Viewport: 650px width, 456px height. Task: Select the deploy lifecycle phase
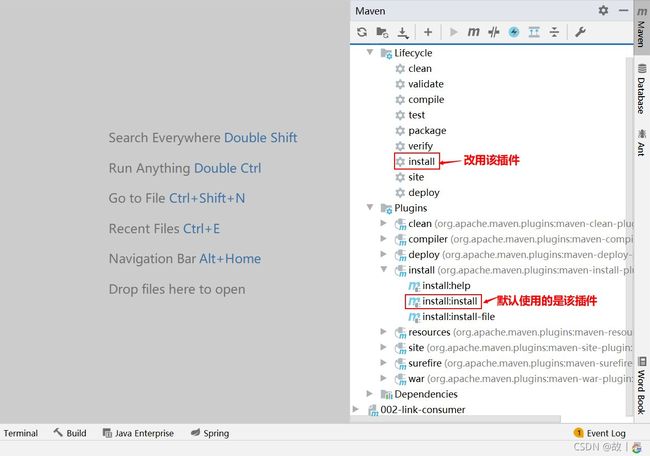pyautogui.click(x=424, y=192)
